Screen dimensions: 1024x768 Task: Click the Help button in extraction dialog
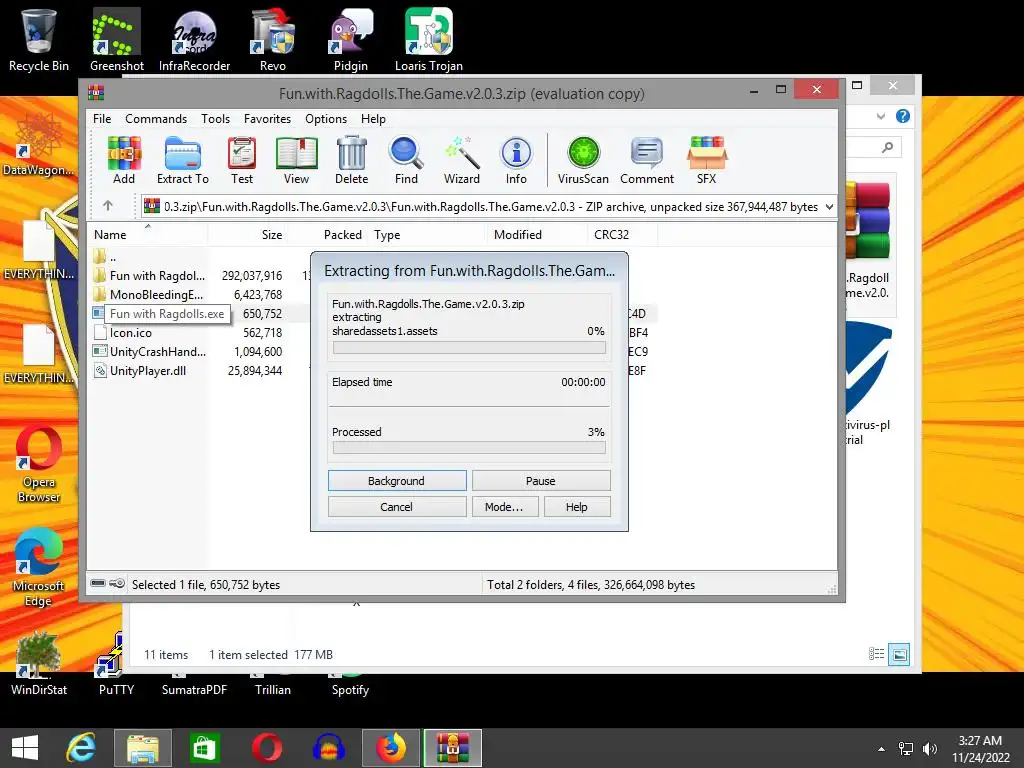coord(577,507)
